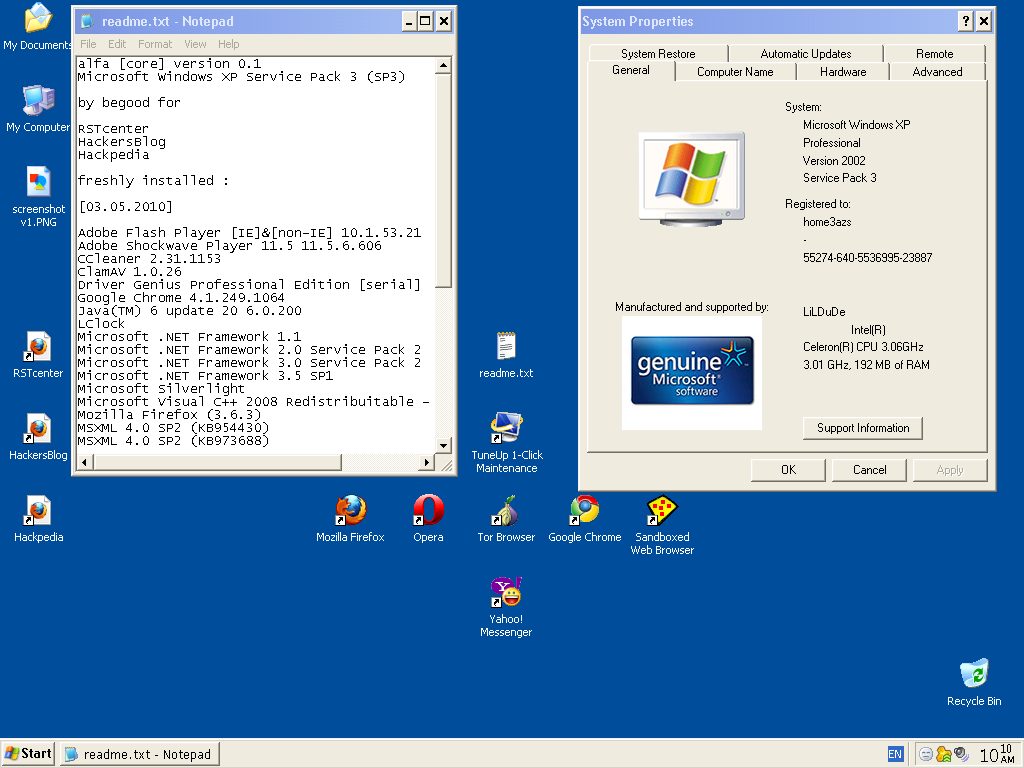Click Notepad's horizontal scroll left arrow
Viewport: 1024px width, 768px height.
(86, 462)
